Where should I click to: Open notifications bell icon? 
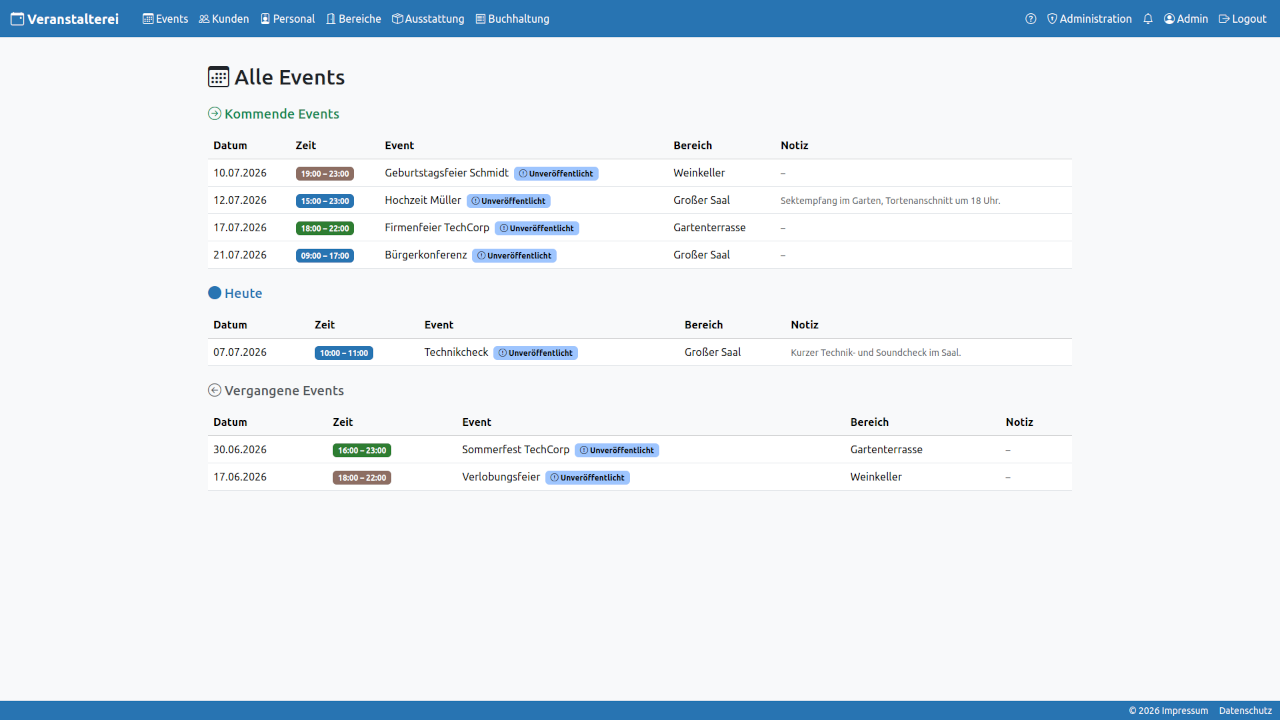(x=1148, y=19)
